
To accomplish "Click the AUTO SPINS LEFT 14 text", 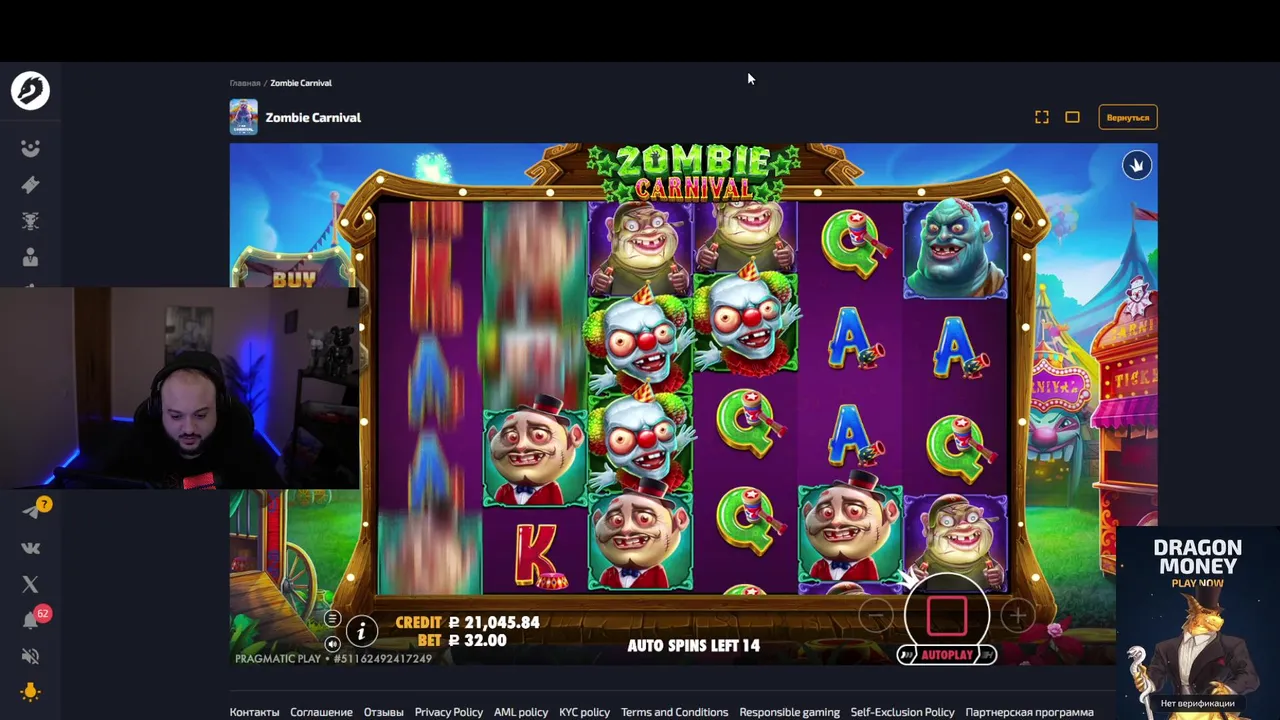I will [x=694, y=646].
